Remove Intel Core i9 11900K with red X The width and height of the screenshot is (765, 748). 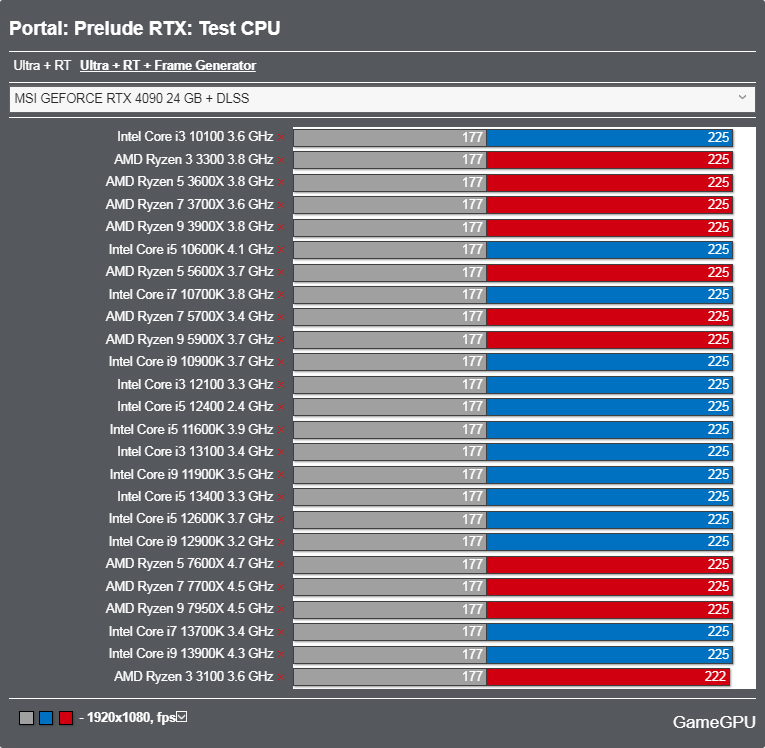tap(281, 475)
